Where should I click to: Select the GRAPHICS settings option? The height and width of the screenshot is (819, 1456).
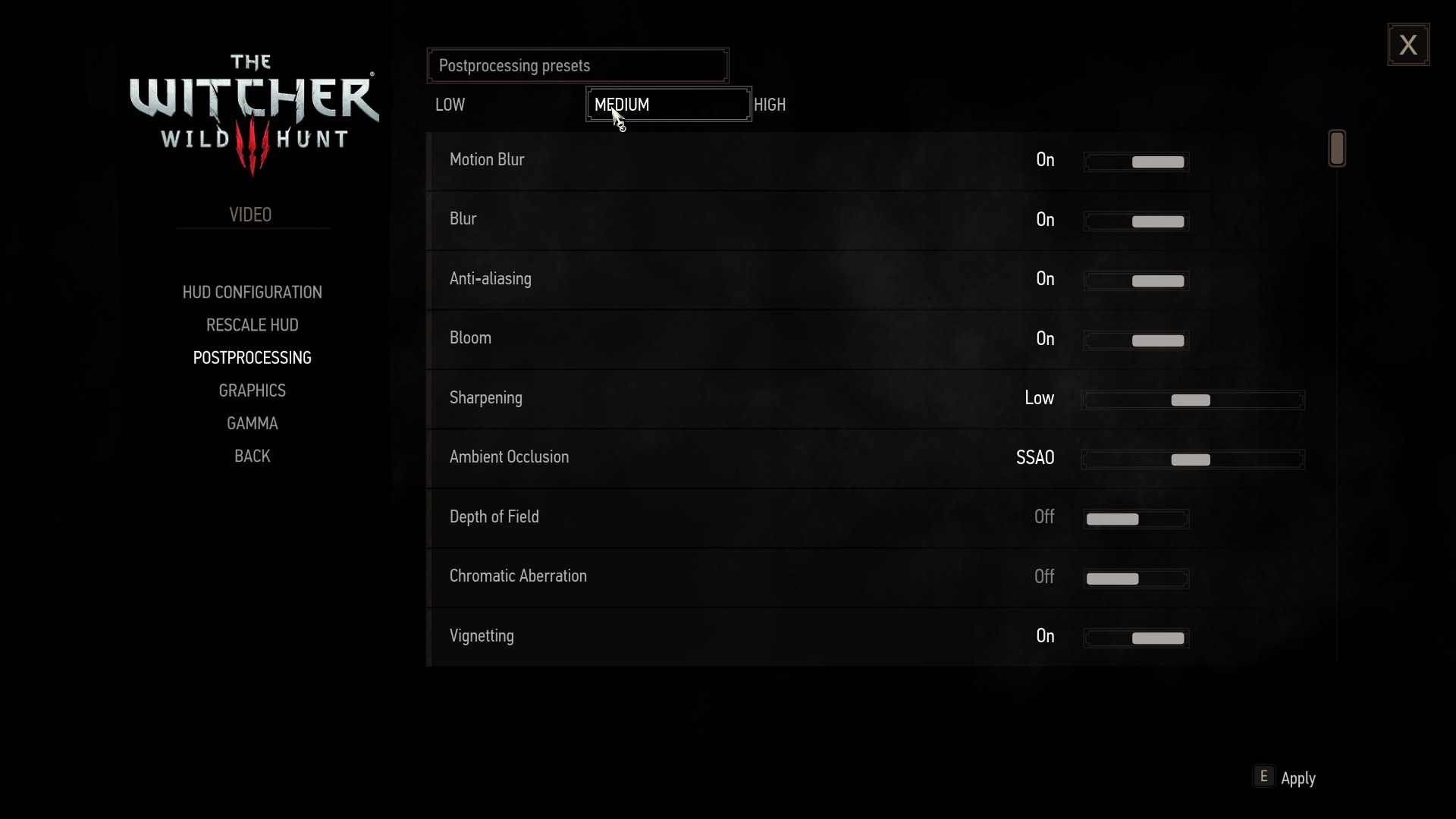pyautogui.click(x=253, y=390)
